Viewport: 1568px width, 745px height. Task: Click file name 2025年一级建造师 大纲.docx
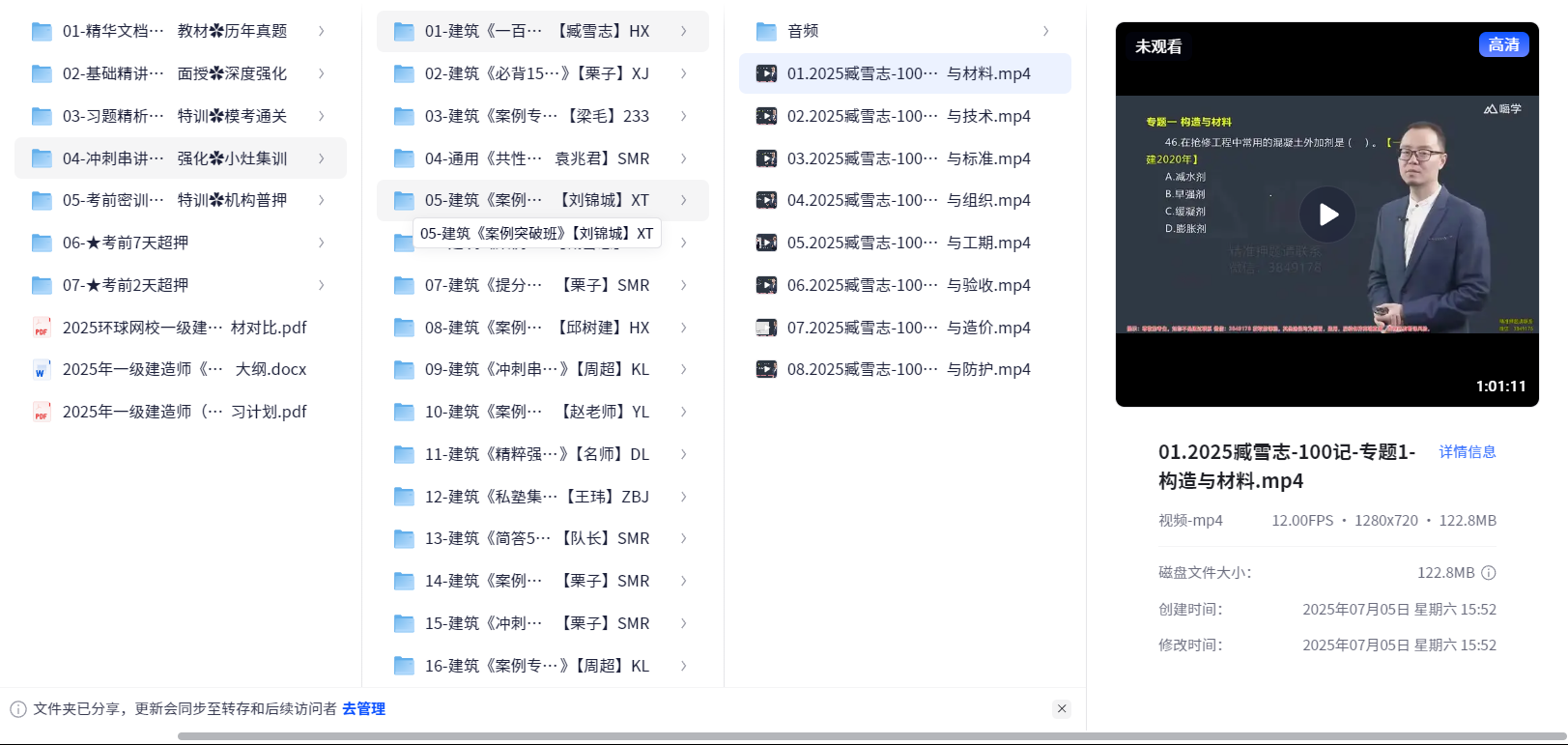[x=185, y=369]
